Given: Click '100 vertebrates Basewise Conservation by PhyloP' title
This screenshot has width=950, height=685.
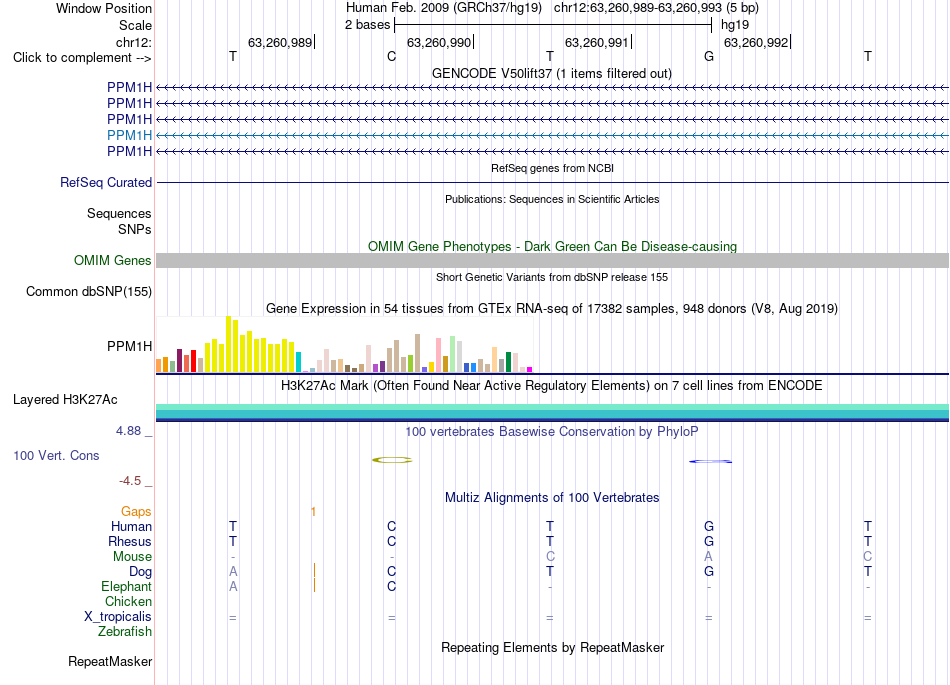Looking at the screenshot, I should tap(552, 431).
